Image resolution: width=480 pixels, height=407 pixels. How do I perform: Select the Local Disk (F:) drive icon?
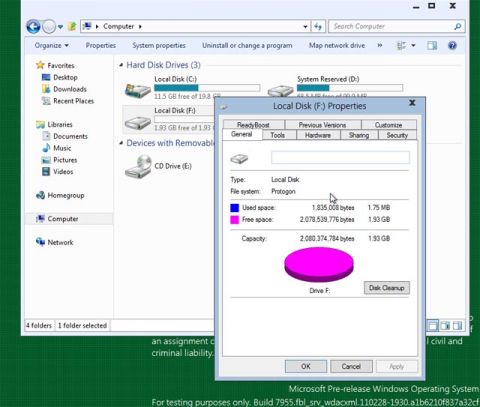(x=137, y=122)
